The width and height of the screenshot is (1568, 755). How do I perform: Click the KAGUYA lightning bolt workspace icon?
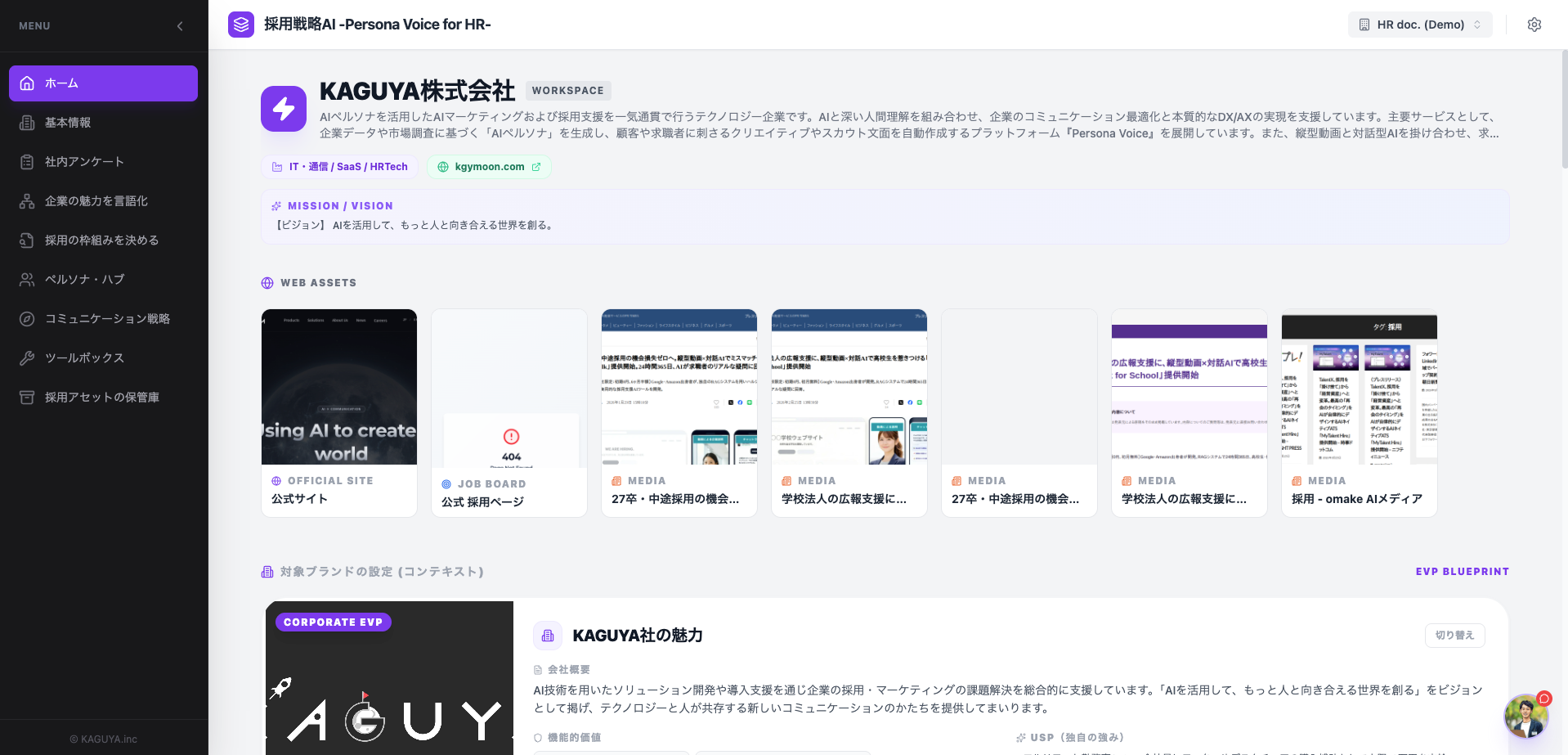284,109
